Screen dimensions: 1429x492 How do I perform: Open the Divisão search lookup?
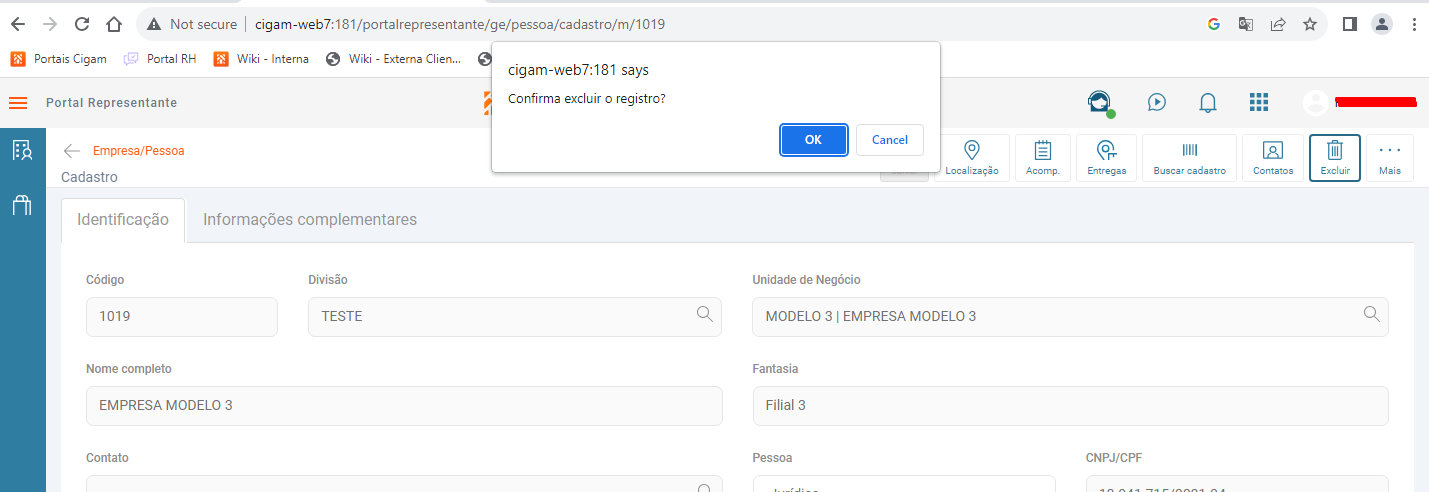click(x=704, y=314)
